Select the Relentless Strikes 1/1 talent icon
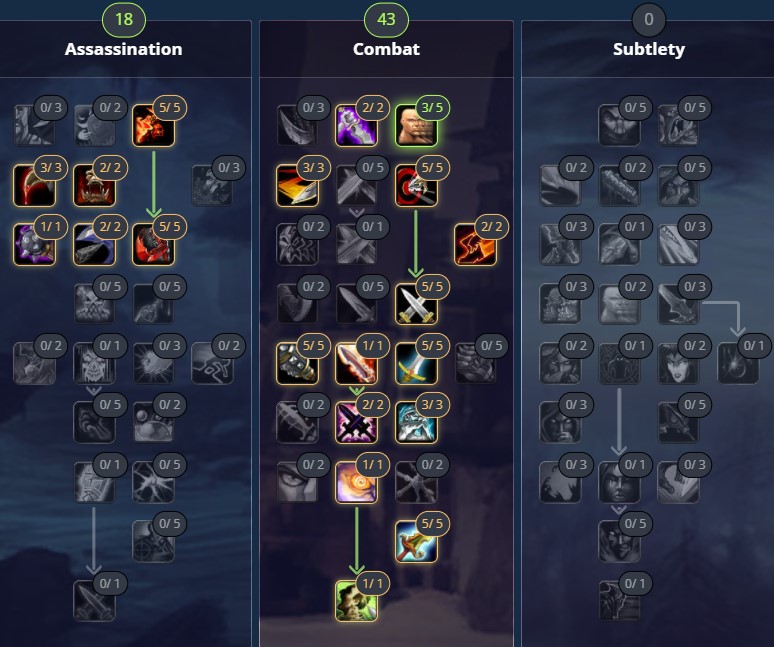 click(x=34, y=244)
